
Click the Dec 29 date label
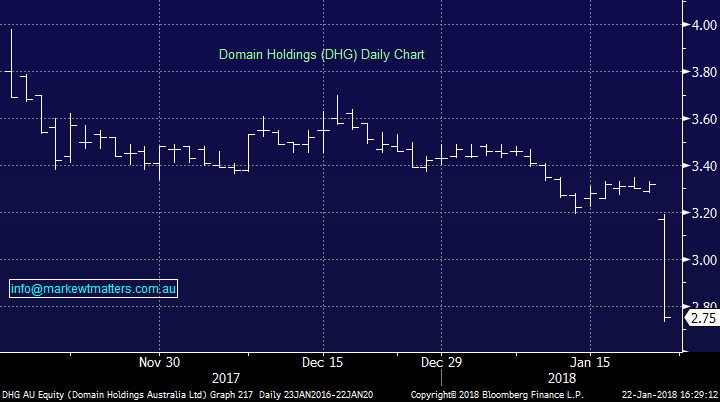pyautogui.click(x=441, y=362)
